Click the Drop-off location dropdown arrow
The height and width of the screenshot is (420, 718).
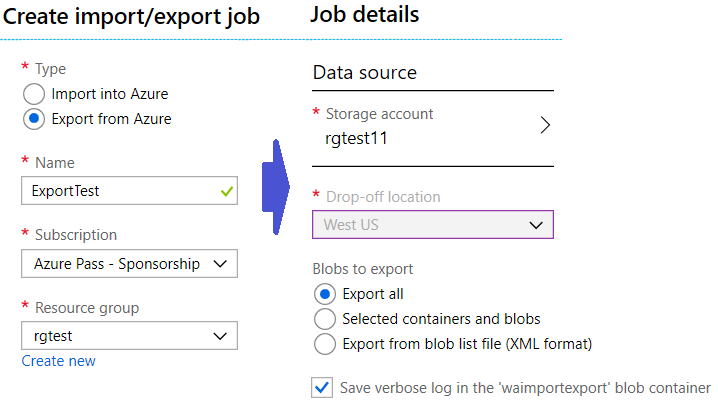tap(536, 225)
